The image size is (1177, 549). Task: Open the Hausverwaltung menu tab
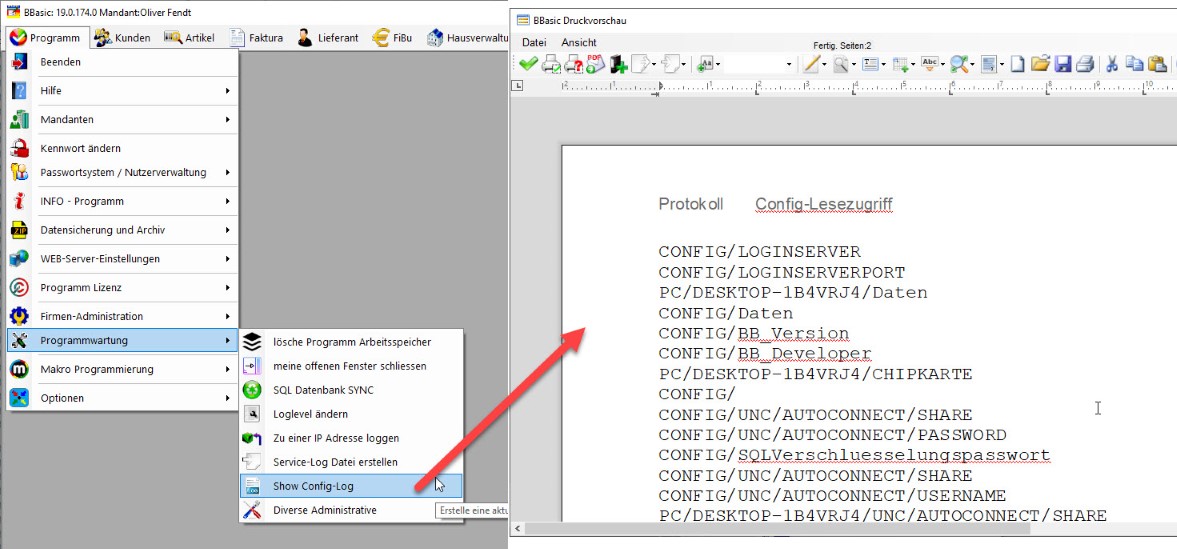tap(467, 38)
